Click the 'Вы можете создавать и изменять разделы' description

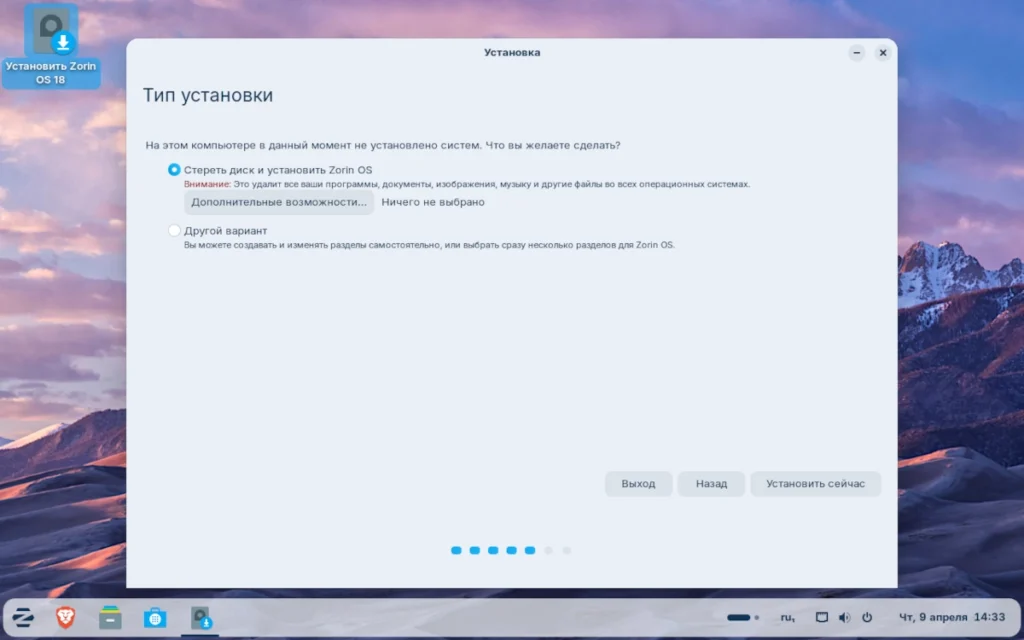tap(429, 245)
